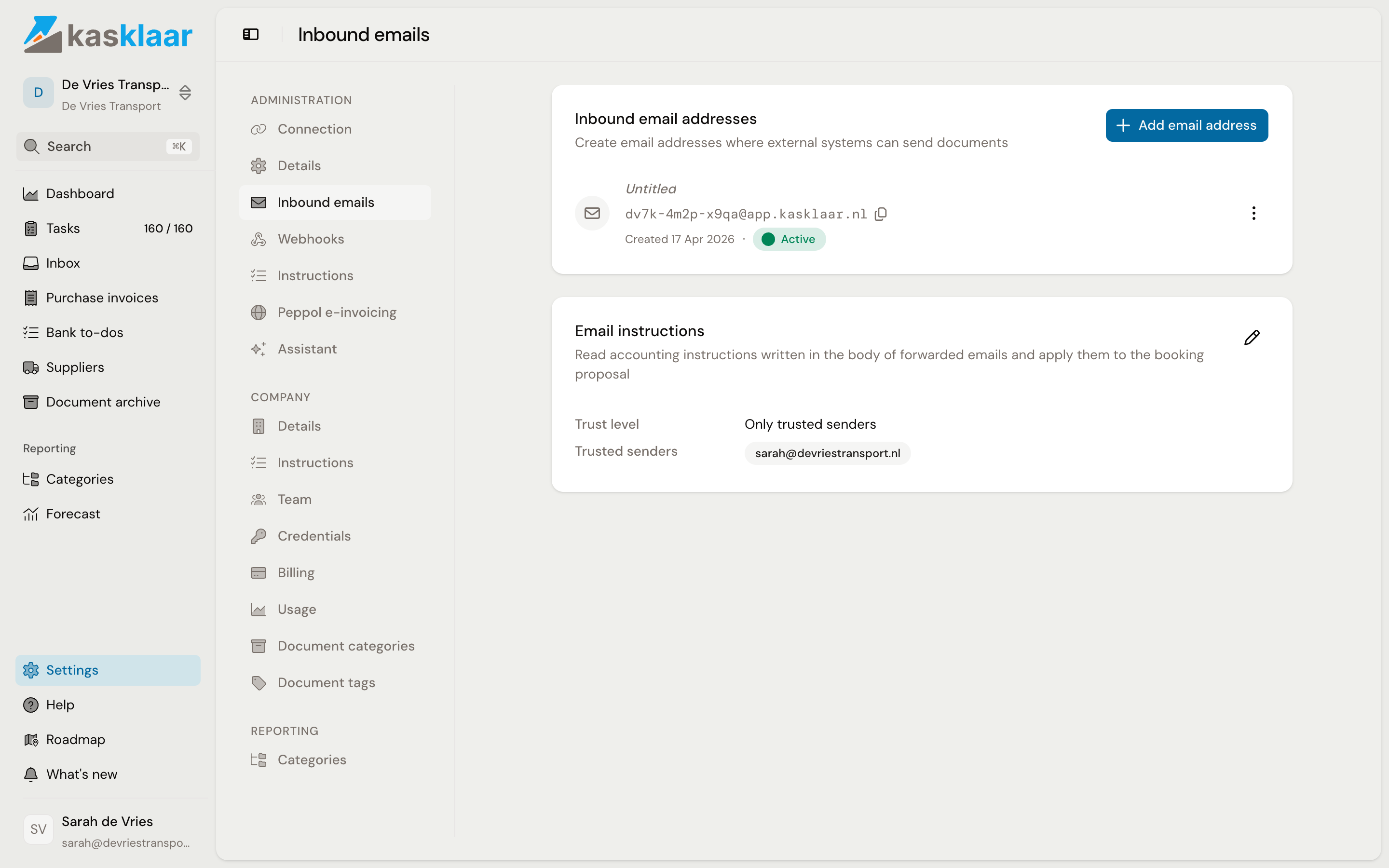1389x868 pixels.
Task: Open Assistant settings
Action: [x=335, y=349]
